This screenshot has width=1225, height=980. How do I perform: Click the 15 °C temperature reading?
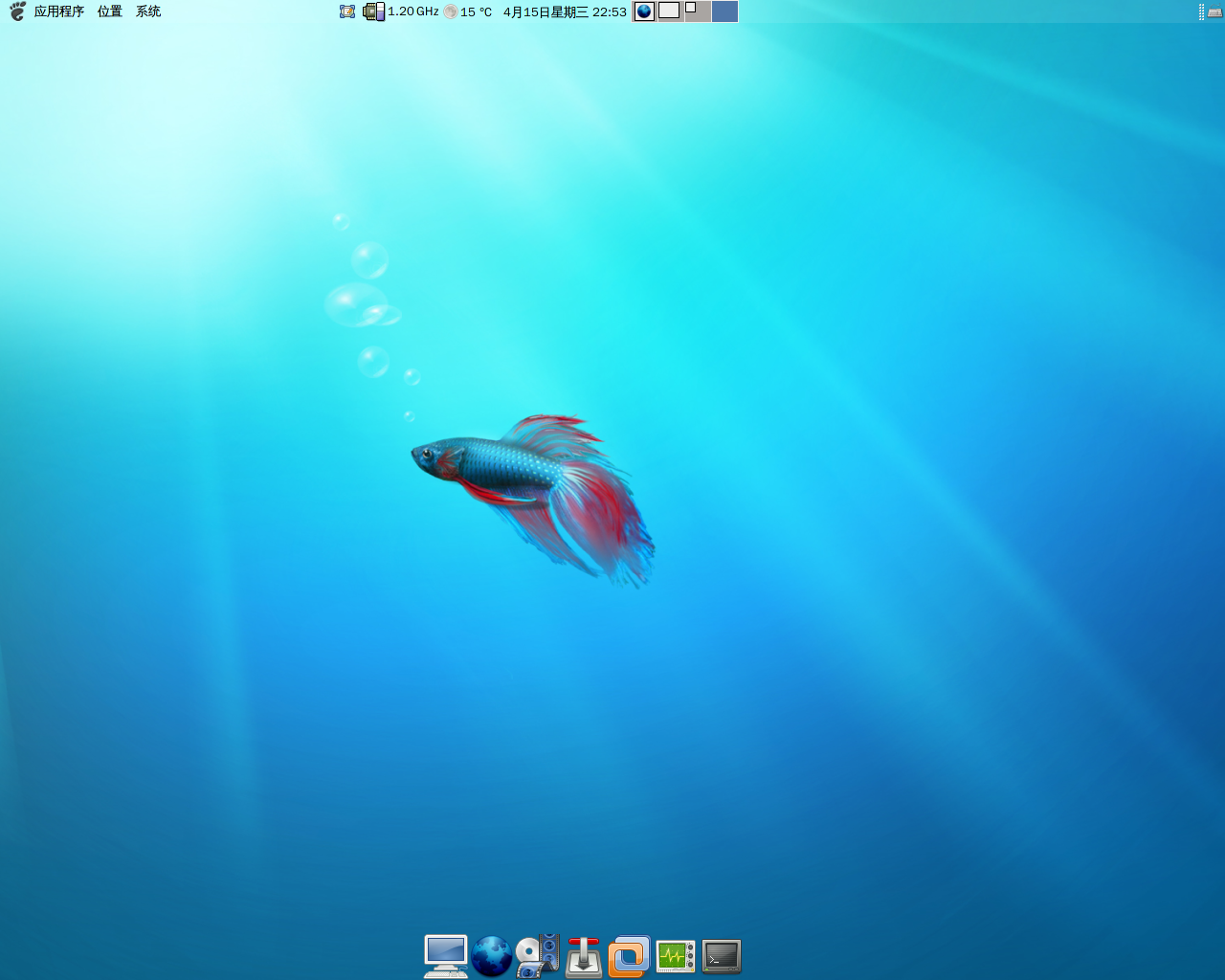476,11
